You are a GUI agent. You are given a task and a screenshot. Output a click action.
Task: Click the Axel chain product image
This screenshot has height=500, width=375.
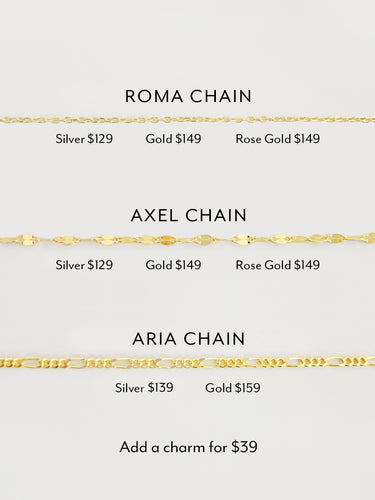(x=187, y=239)
